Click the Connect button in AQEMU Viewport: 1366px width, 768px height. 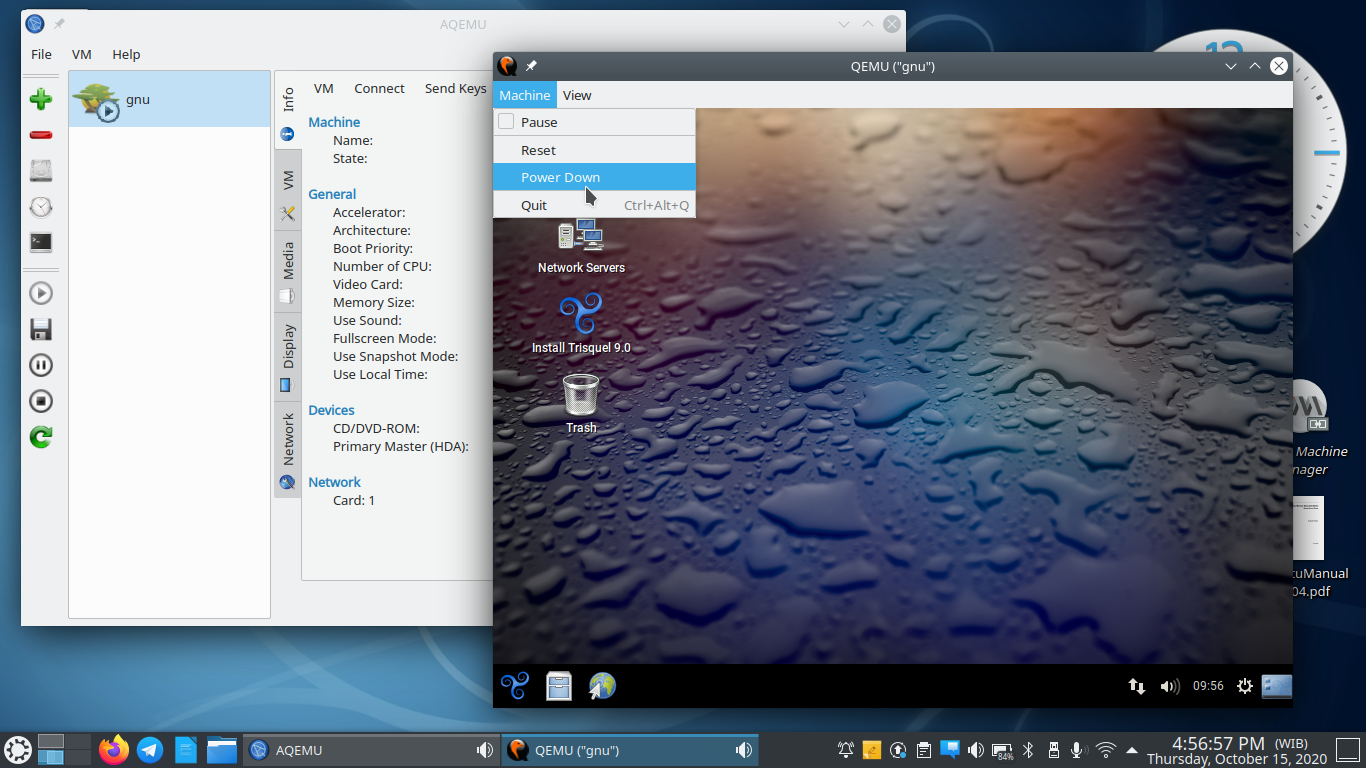coord(379,88)
